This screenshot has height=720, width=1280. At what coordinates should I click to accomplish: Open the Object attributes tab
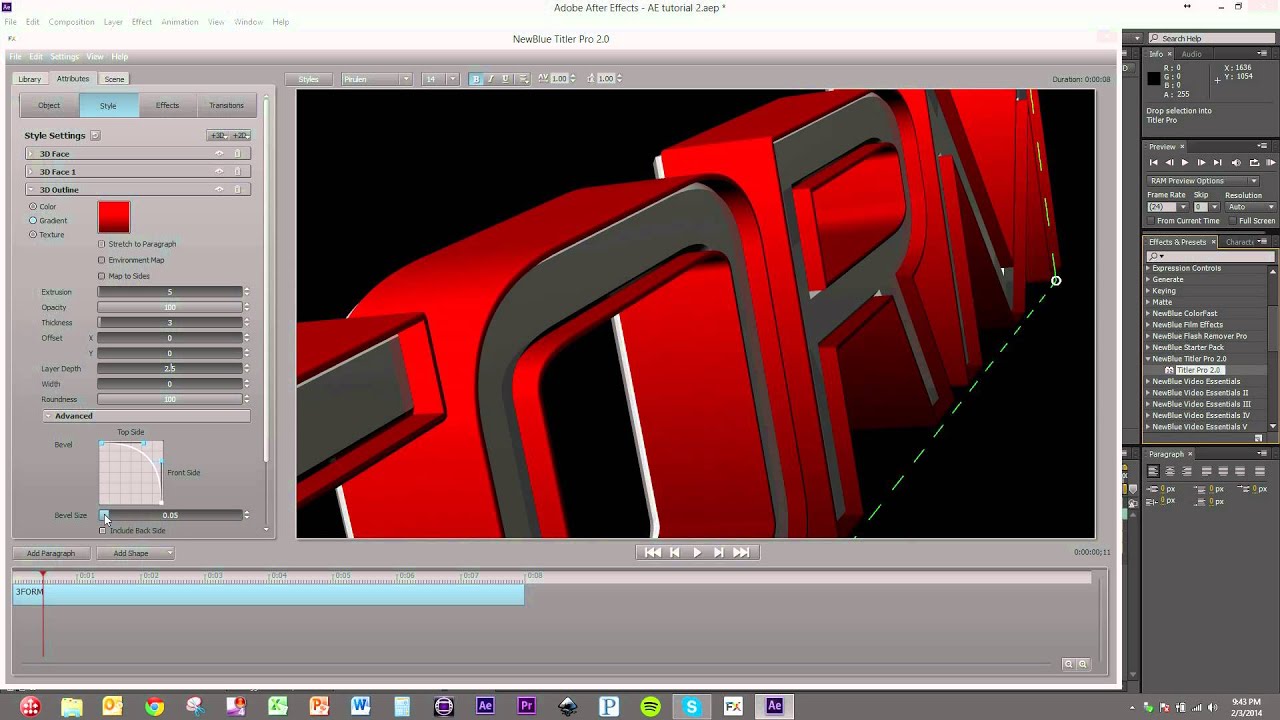pyautogui.click(x=49, y=106)
